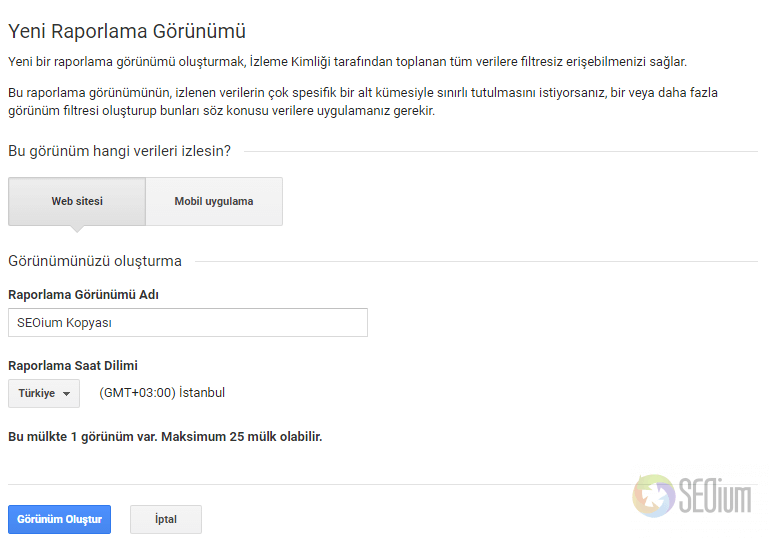Image resolution: width=769 pixels, height=538 pixels.
Task: Switch to Mobil uygulama option
Action: click(x=214, y=202)
